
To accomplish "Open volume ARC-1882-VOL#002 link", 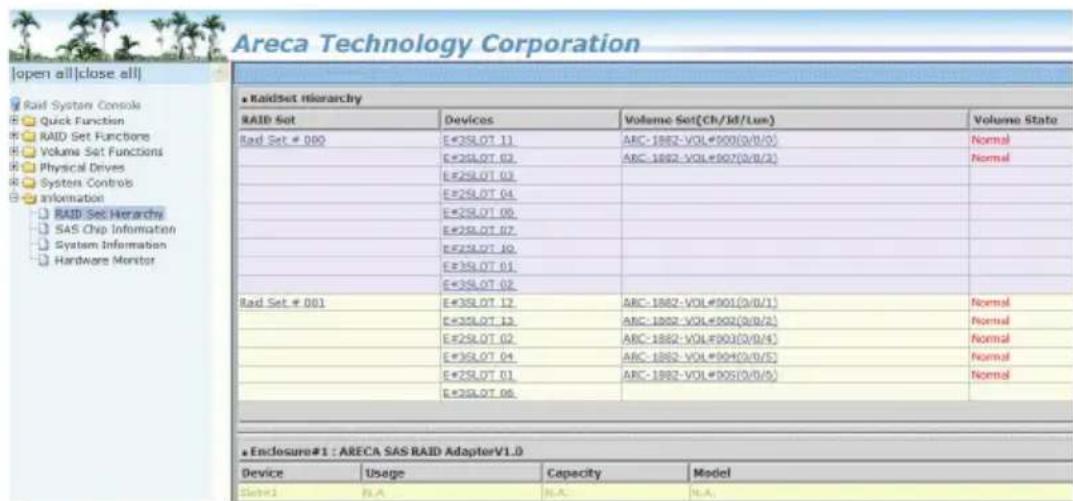I will (x=701, y=321).
